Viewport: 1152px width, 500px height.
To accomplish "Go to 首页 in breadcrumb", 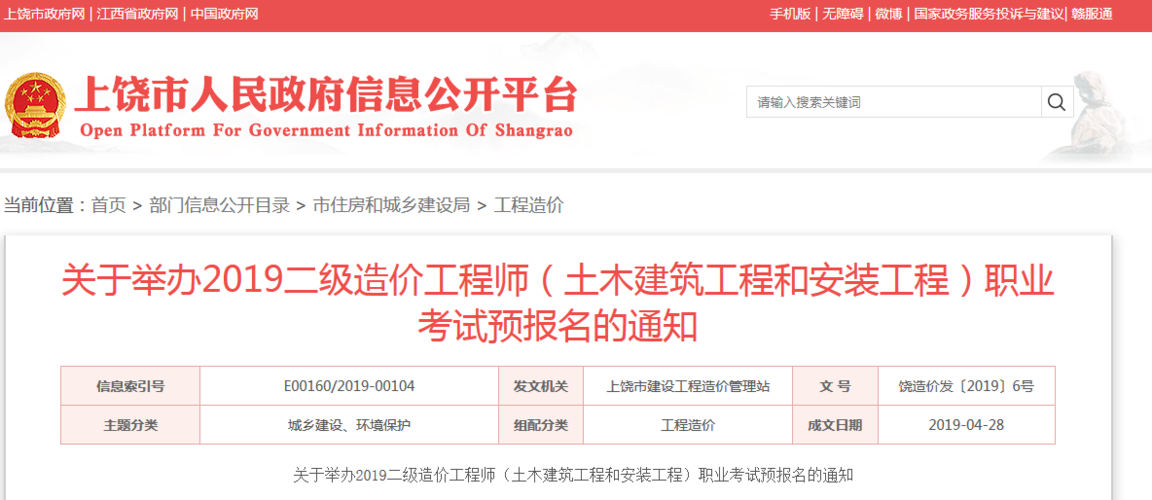I will (109, 206).
